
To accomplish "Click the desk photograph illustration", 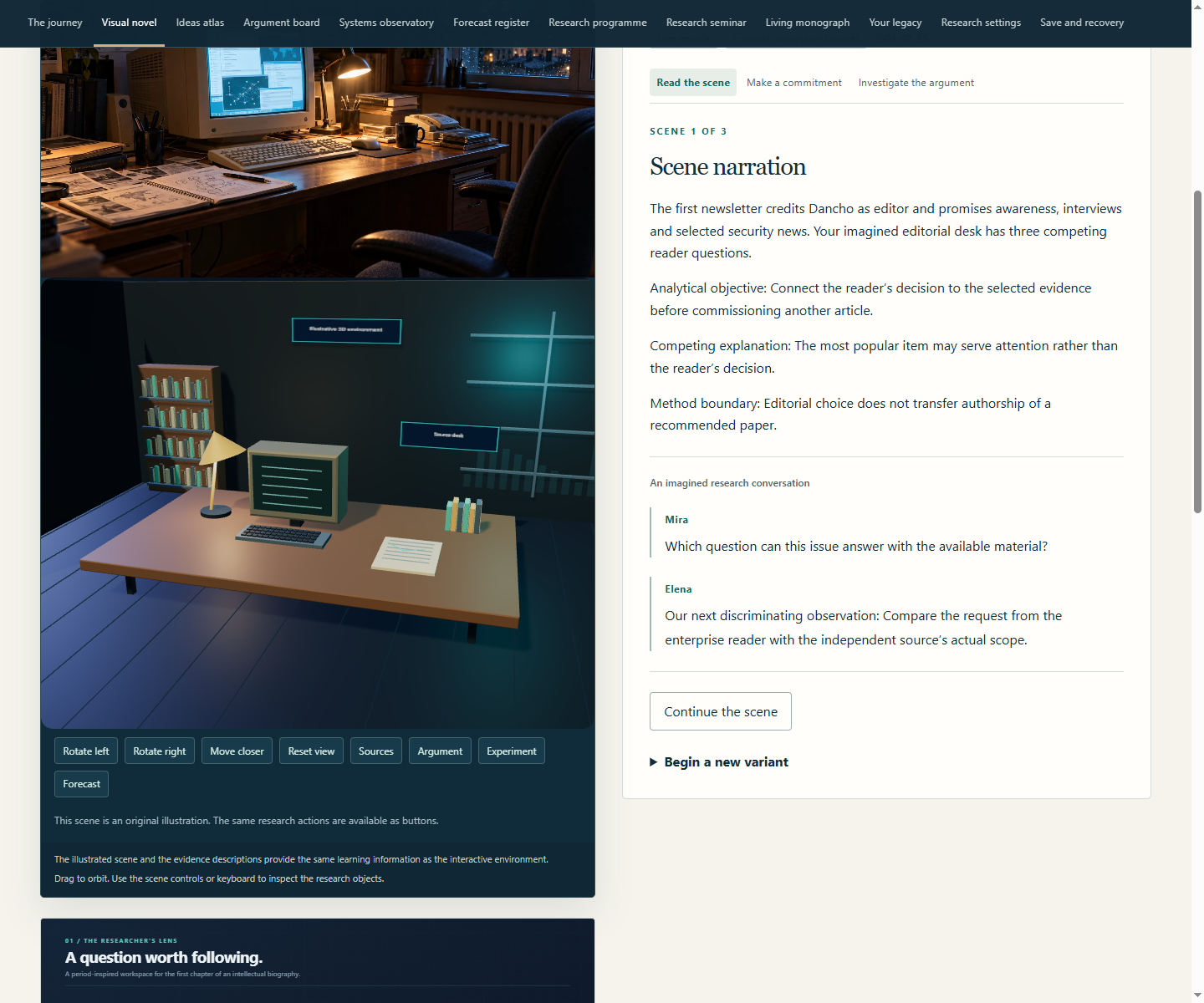I will click(318, 162).
